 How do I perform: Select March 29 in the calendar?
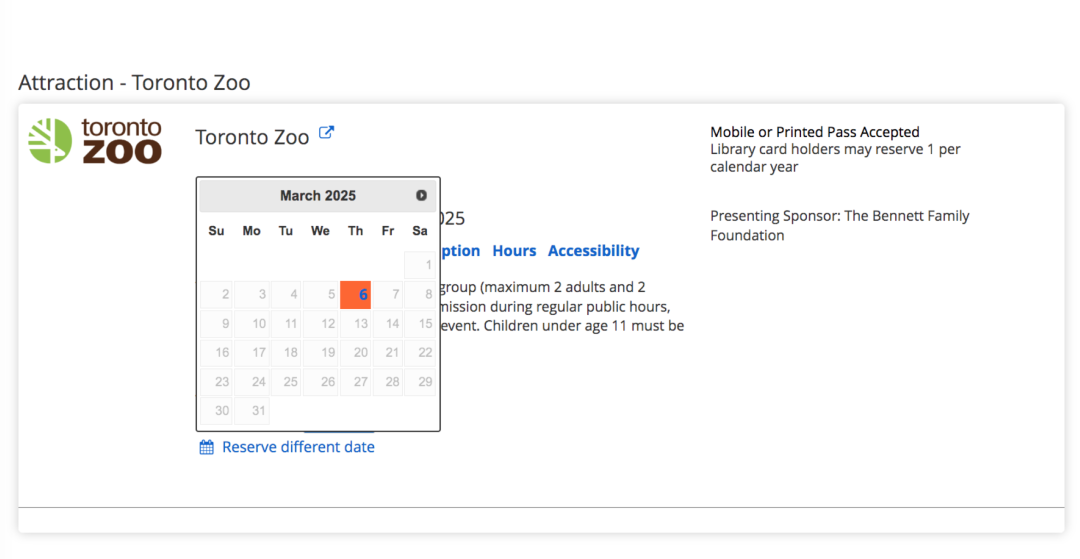419,381
